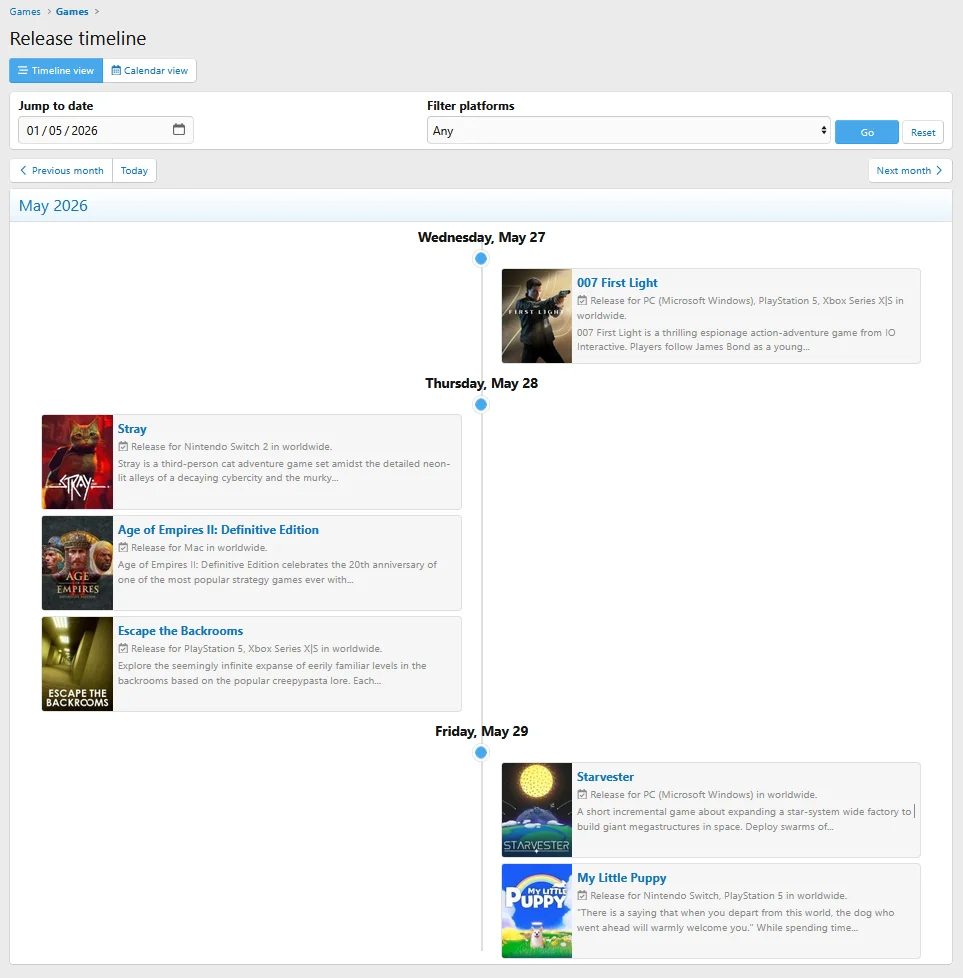Switch to Calendar view tab

pyautogui.click(x=150, y=70)
